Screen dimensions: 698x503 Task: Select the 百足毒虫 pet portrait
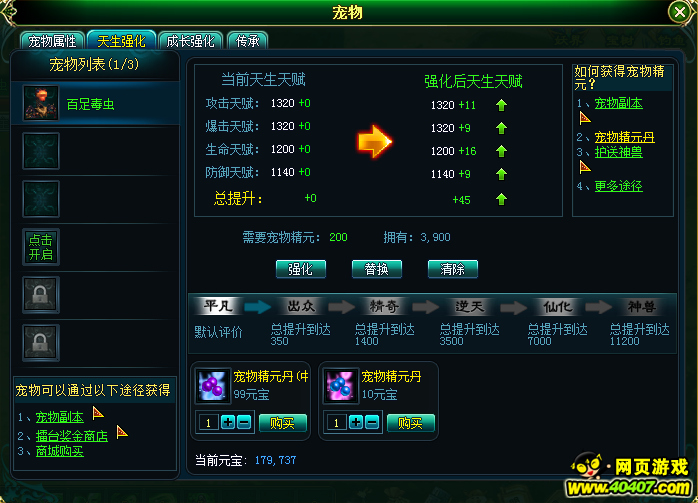tap(41, 103)
